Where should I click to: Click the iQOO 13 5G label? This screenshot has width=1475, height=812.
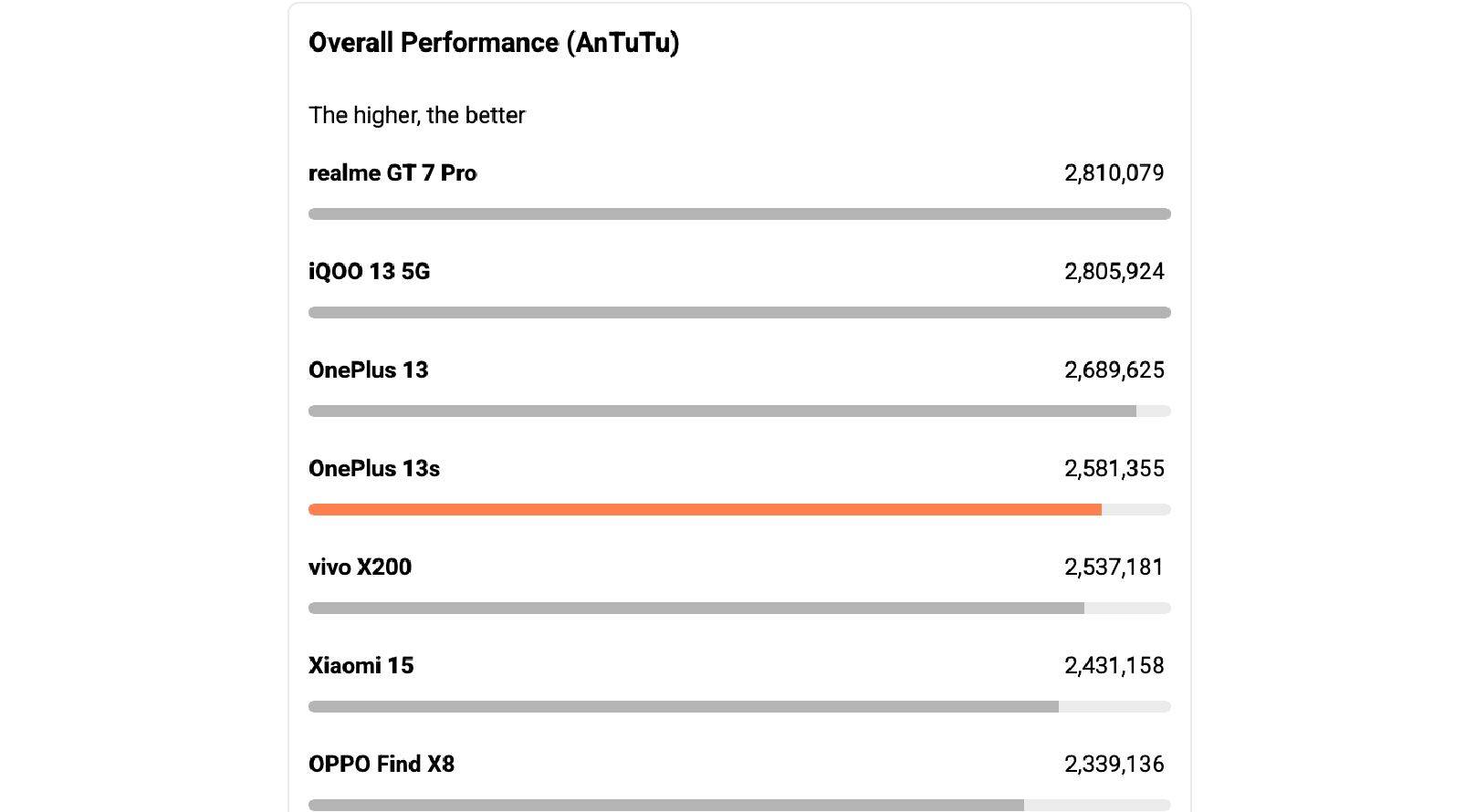tap(369, 272)
